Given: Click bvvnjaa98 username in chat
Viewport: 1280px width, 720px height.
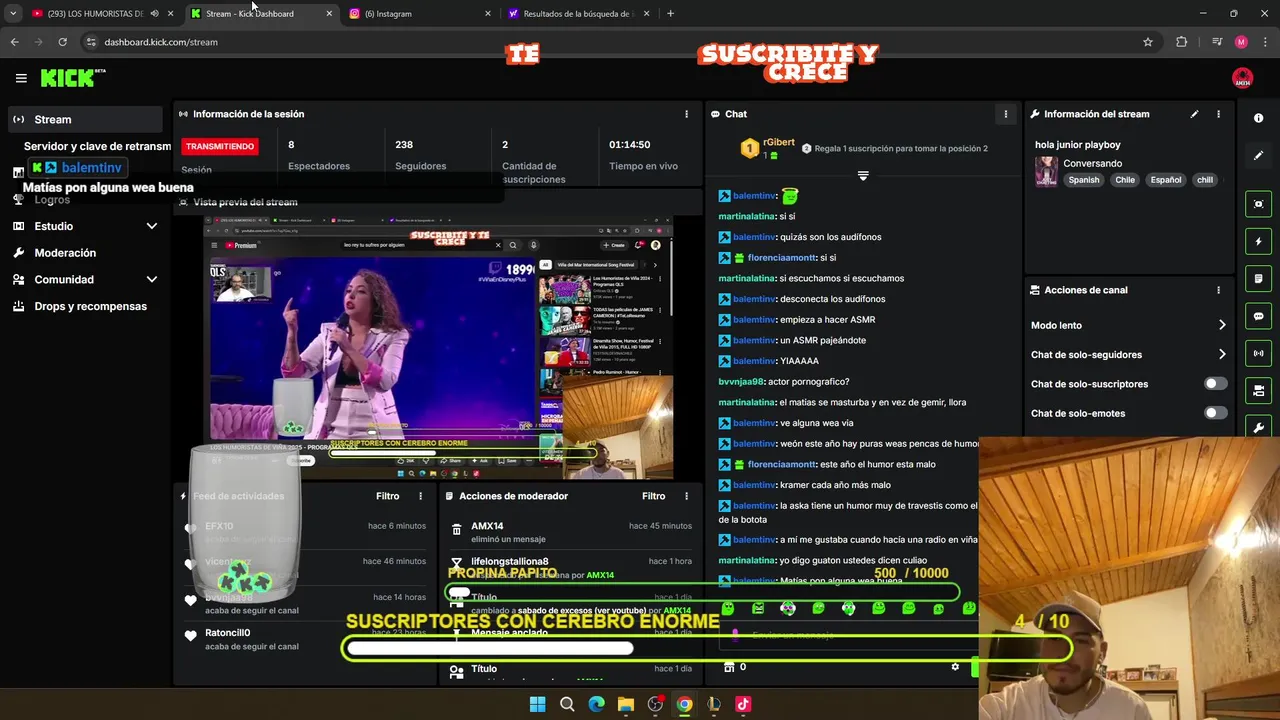Looking at the screenshot, I should [x=741, y=382].
